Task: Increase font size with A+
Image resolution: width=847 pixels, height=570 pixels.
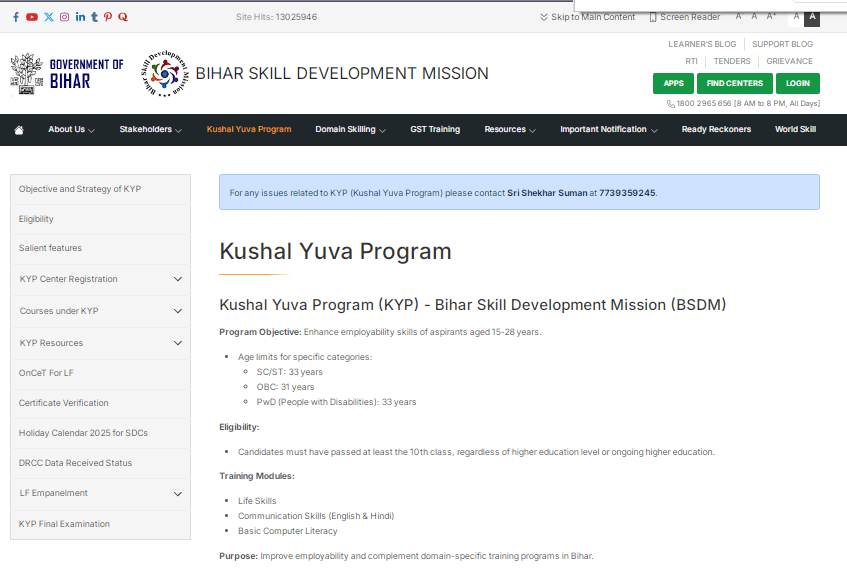Action: click(x=771, y=17)
